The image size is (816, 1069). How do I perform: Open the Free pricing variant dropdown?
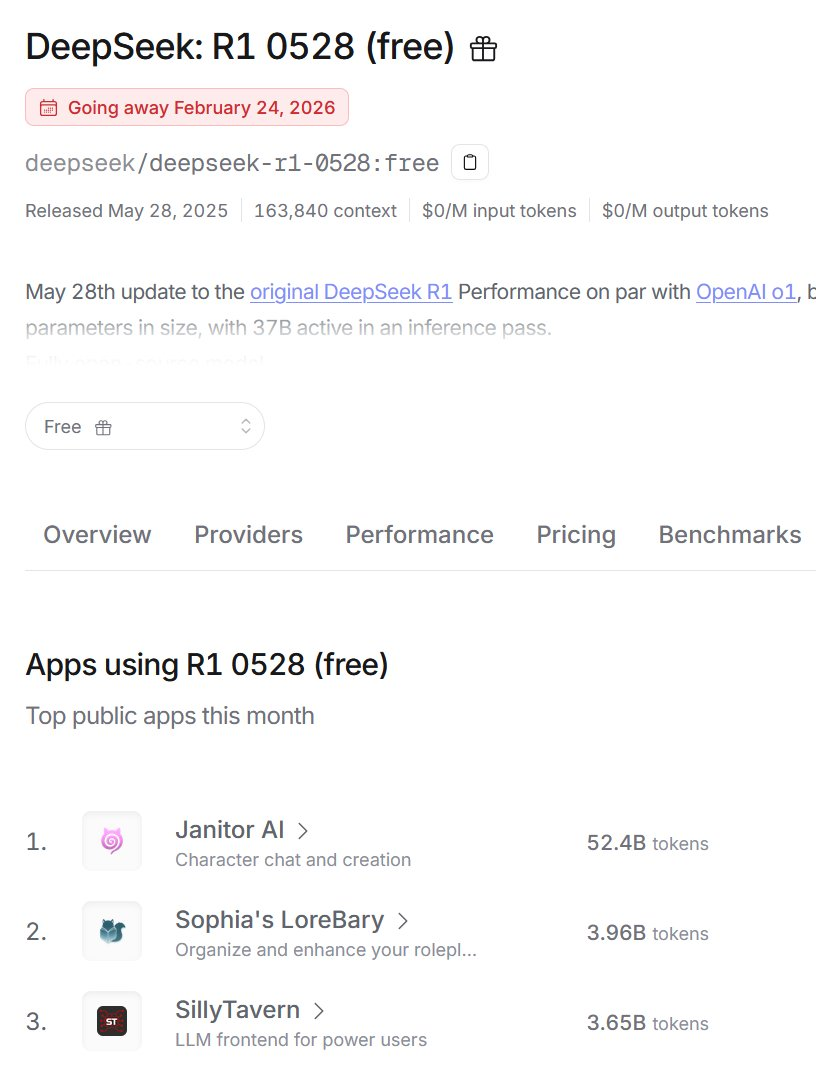click(x=145, y=427)
